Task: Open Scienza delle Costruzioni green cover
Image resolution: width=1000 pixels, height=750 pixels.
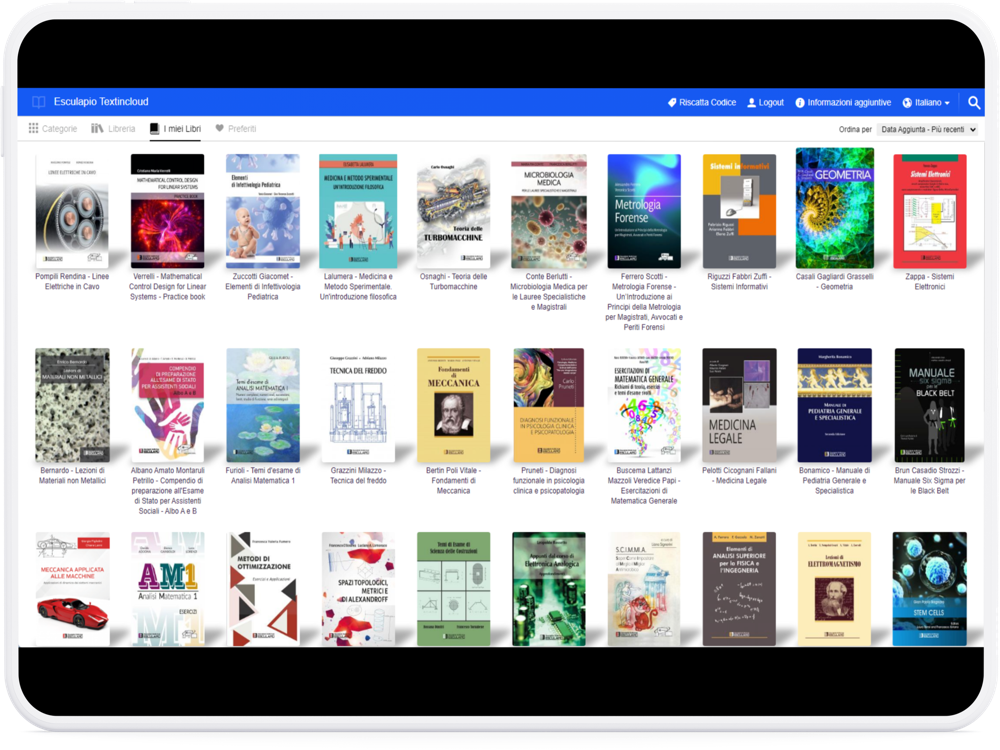Action: pos(453,589)
